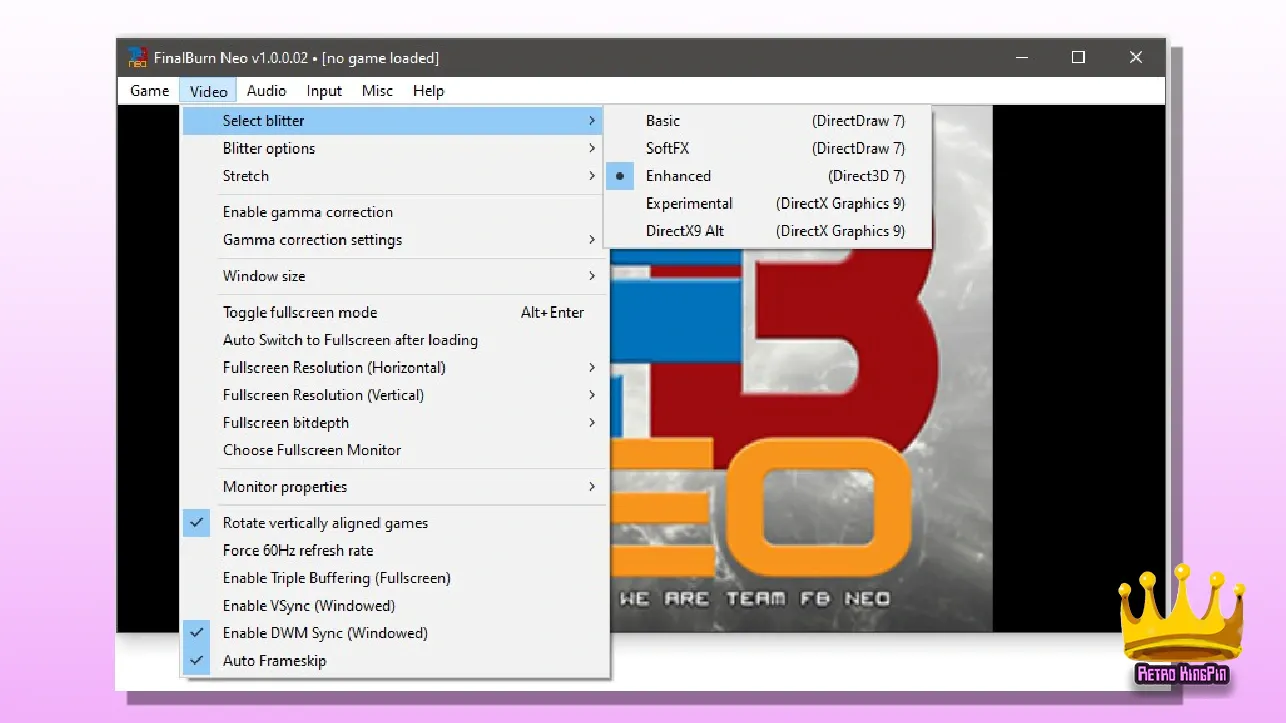This screenshot has width=1286, height=723.
Task: Uncheck Rotate vertically aligned games
Action: click(393, 523)
